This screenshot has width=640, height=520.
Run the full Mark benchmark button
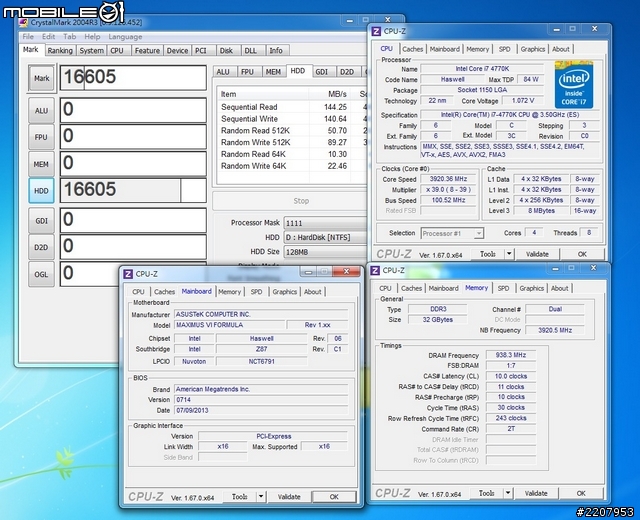(x=41, y=78)
